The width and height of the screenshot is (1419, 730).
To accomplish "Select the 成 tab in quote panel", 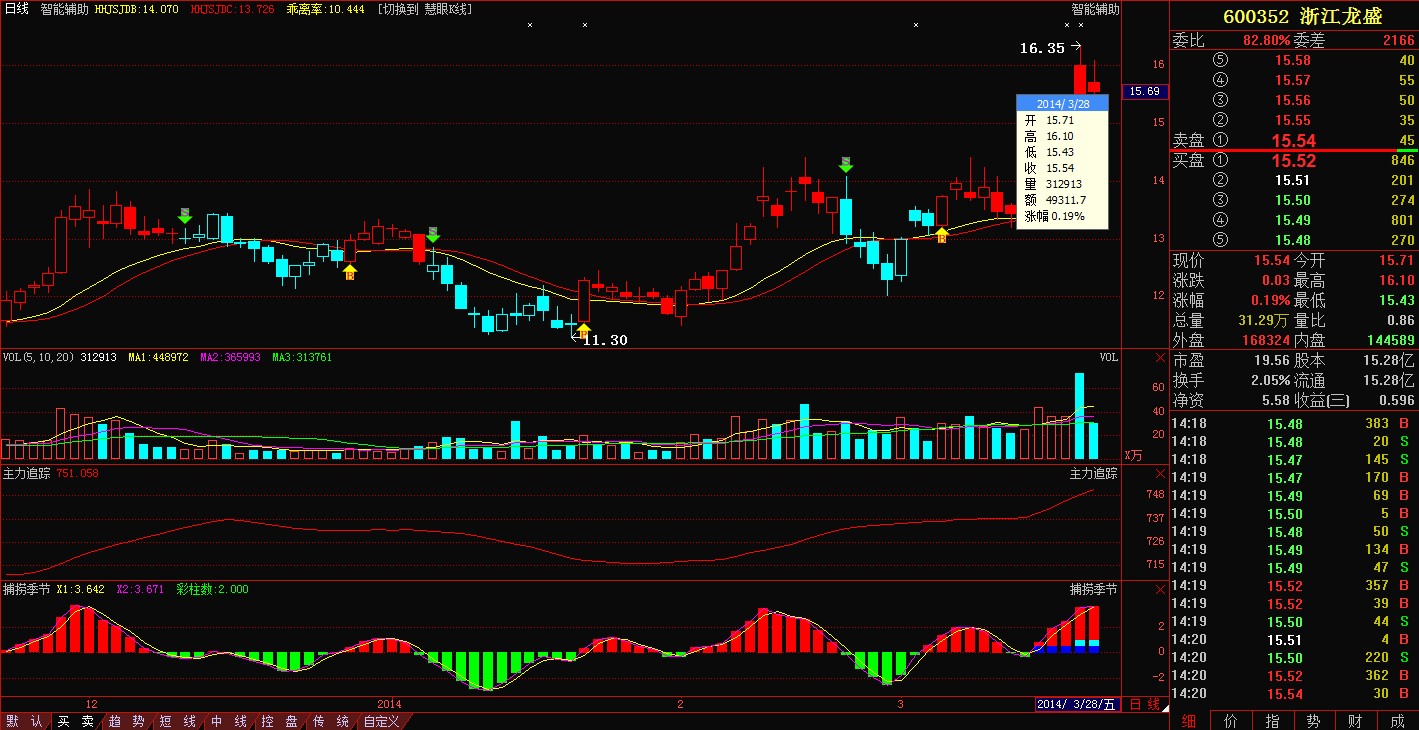I will tap(1397, 720).
